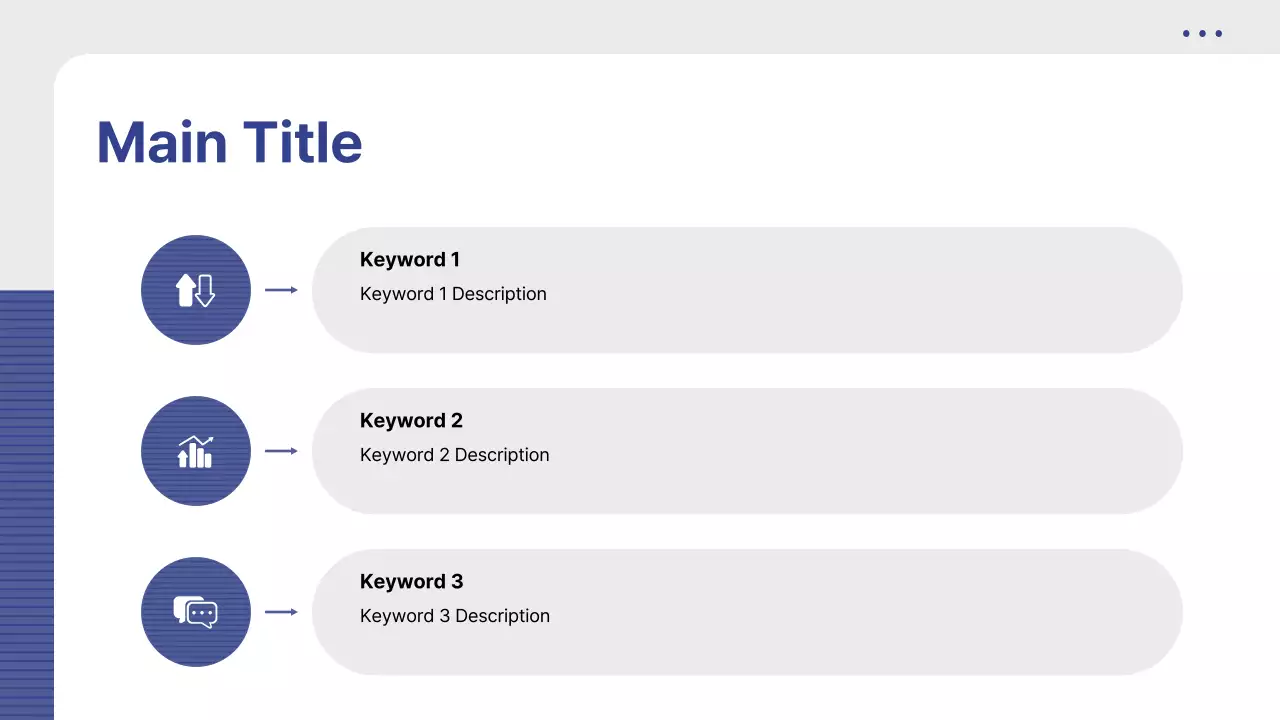Select the Keyword 3 heading text
This screenshot has width=1280, height=720.
click(411, 582)
